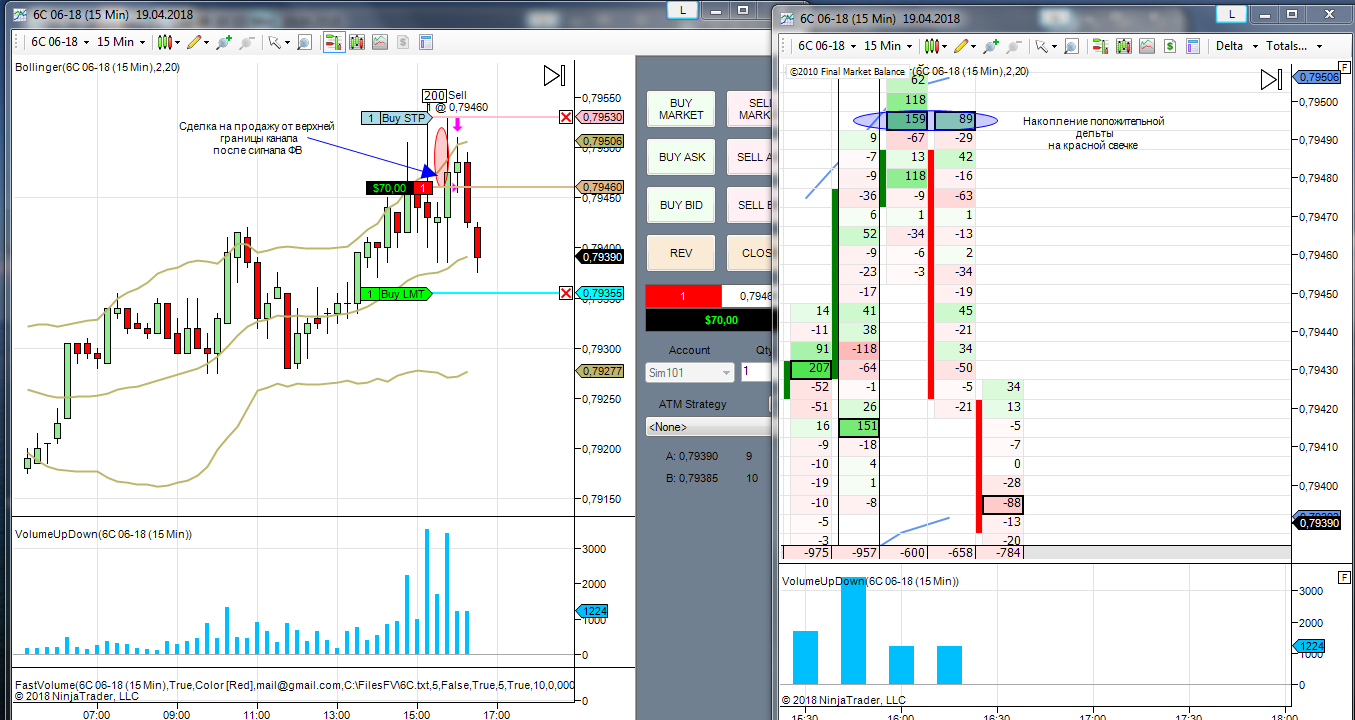Click the quantity input field in Chart Trader
This screenshot has height=720, width=1355.
[x=755, y=372]
